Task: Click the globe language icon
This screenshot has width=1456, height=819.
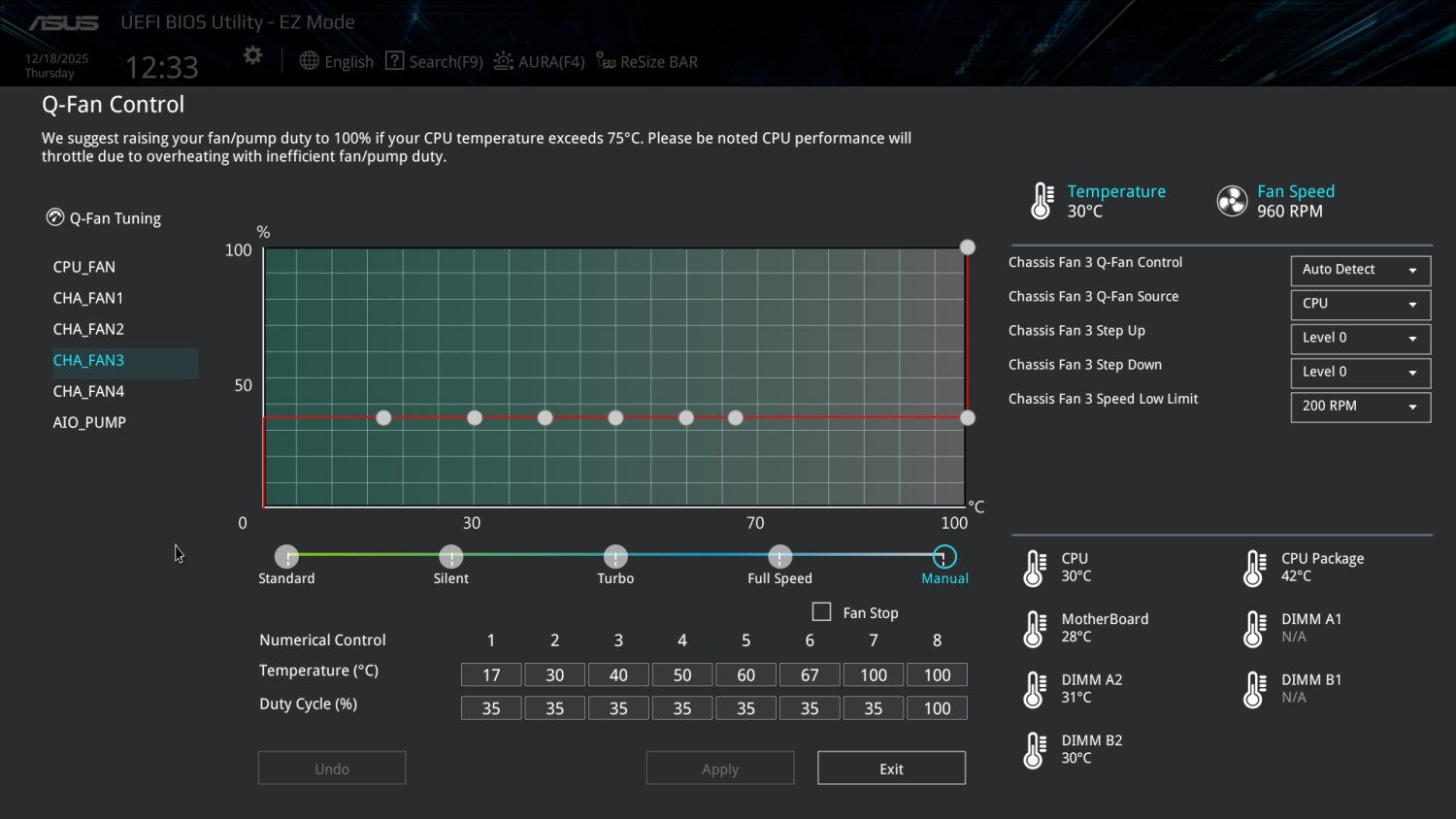Action: click(309, 61)
